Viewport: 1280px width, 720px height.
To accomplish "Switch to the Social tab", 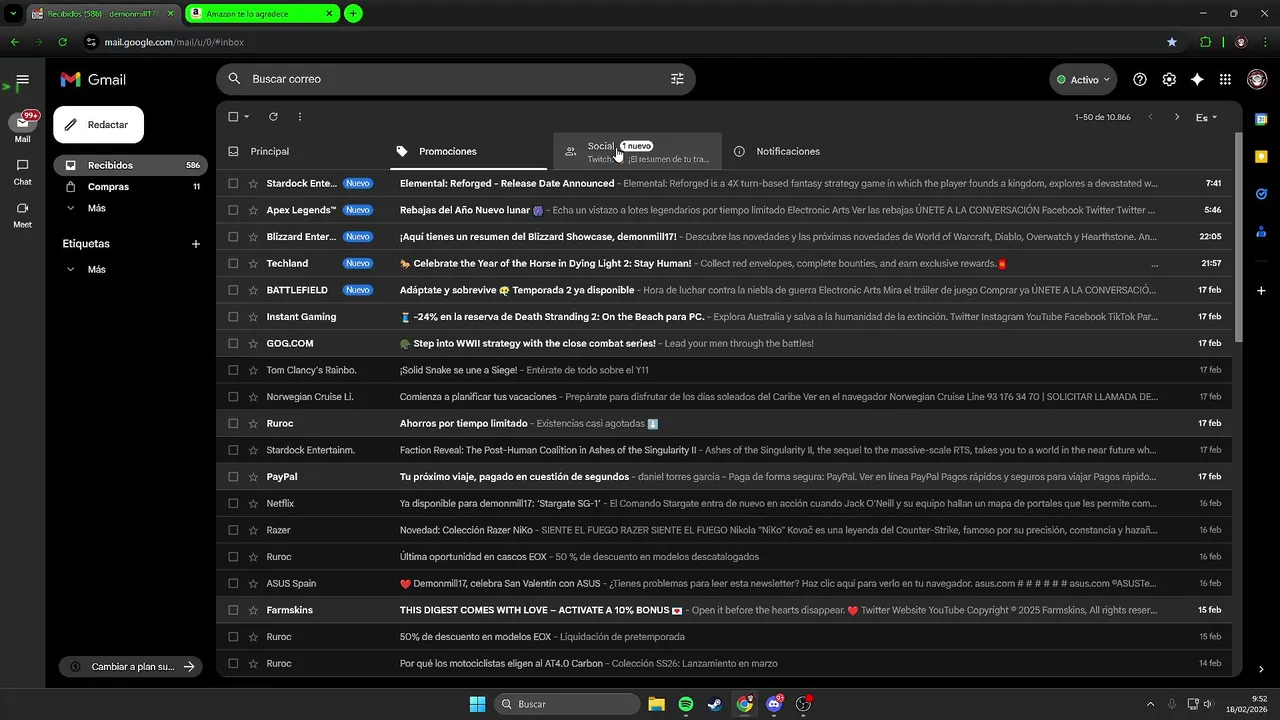I will 637,152.
